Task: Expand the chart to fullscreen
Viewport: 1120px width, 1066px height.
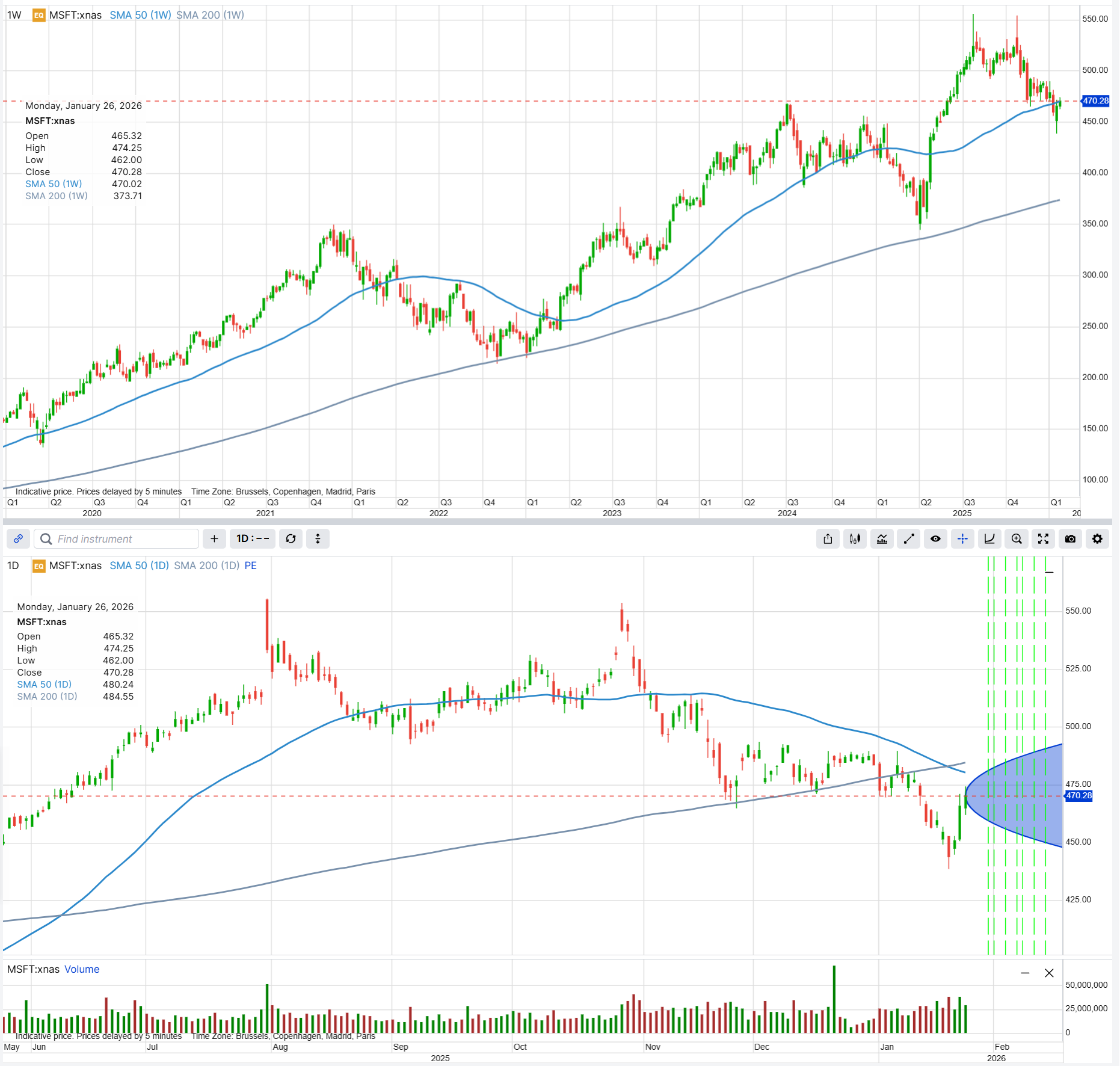Action: click(1044, 539)
